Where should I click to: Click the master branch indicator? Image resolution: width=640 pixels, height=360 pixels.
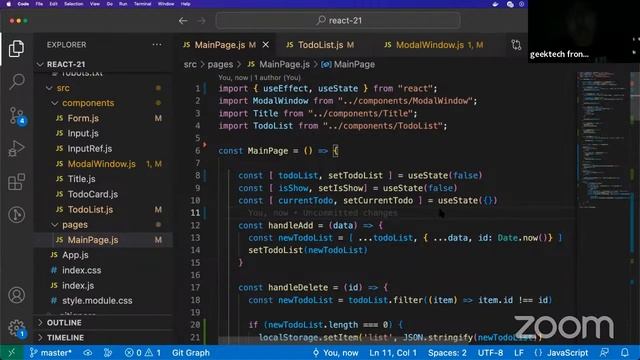pos(51,353)
